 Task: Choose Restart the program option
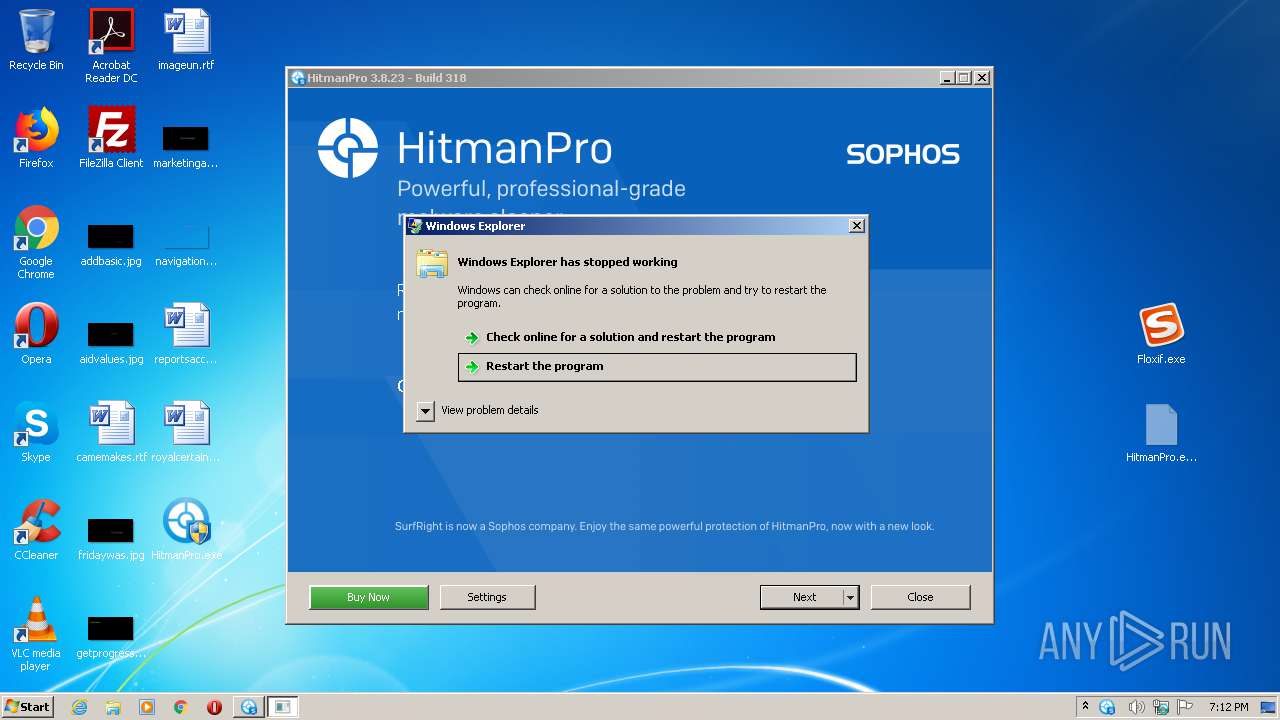tap(657, 367)
